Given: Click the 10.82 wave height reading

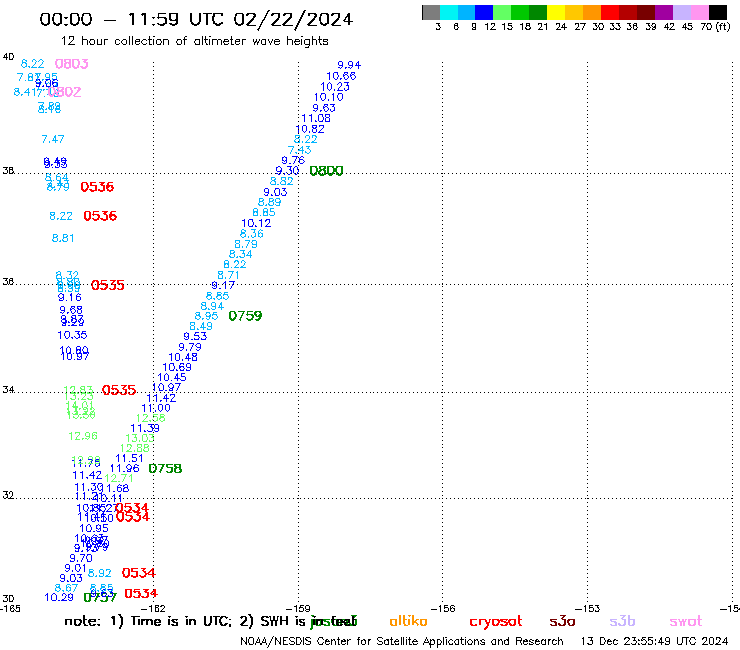Looking at the screenshot, I should [310, 129].
